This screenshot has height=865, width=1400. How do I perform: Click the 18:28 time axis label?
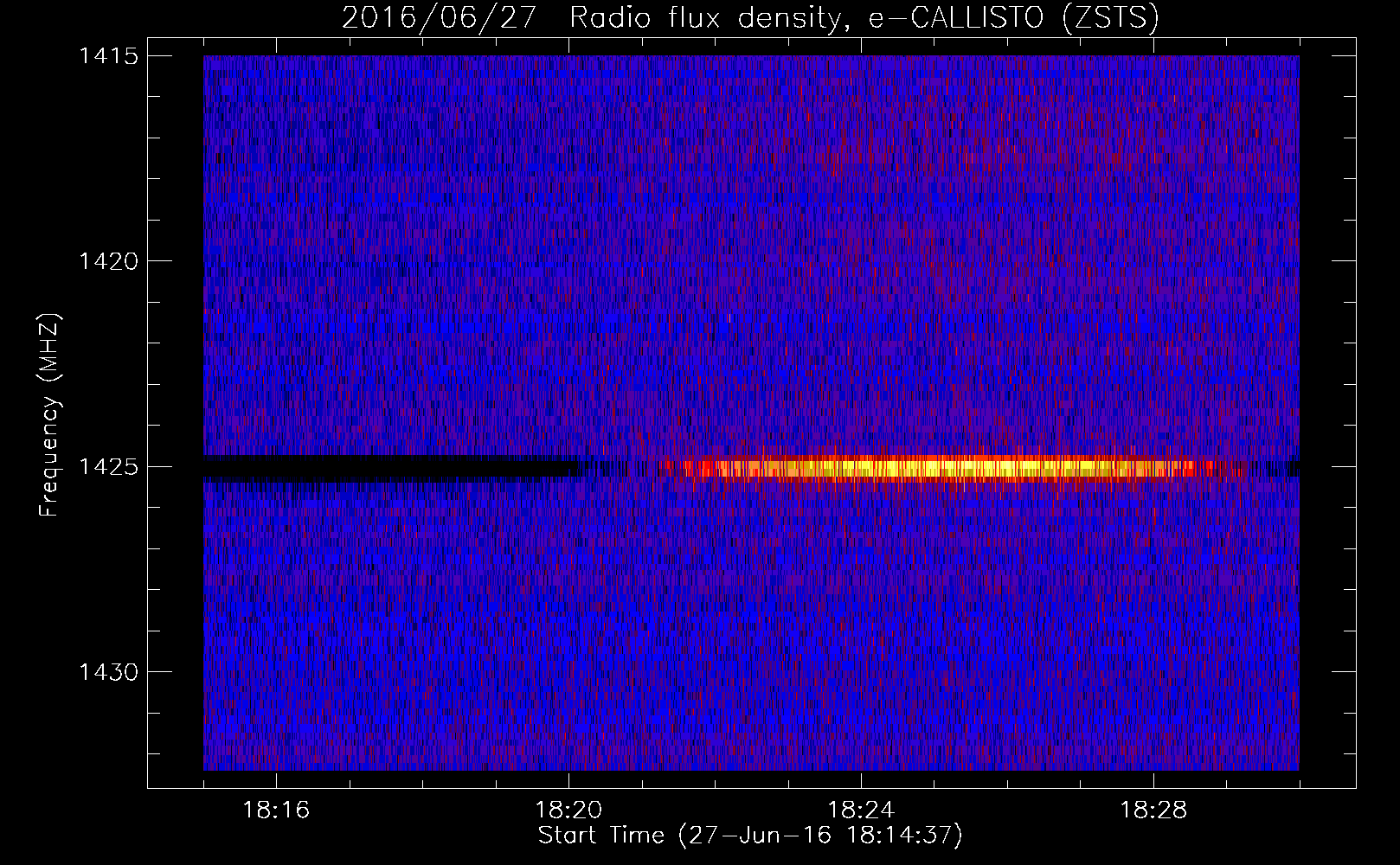coord(1153,811)
